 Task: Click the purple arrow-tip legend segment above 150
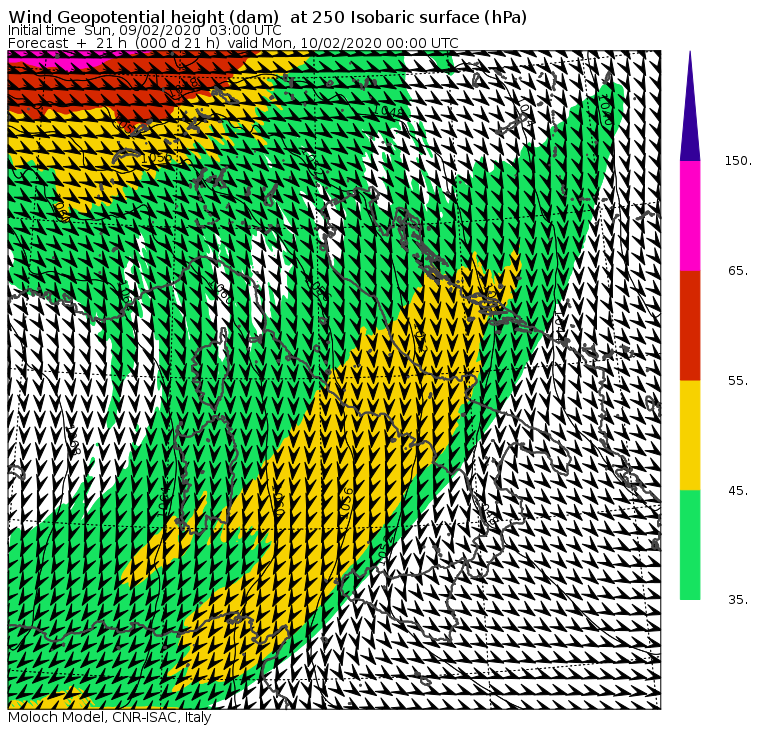pyautogui.click(x=690, y=106)
